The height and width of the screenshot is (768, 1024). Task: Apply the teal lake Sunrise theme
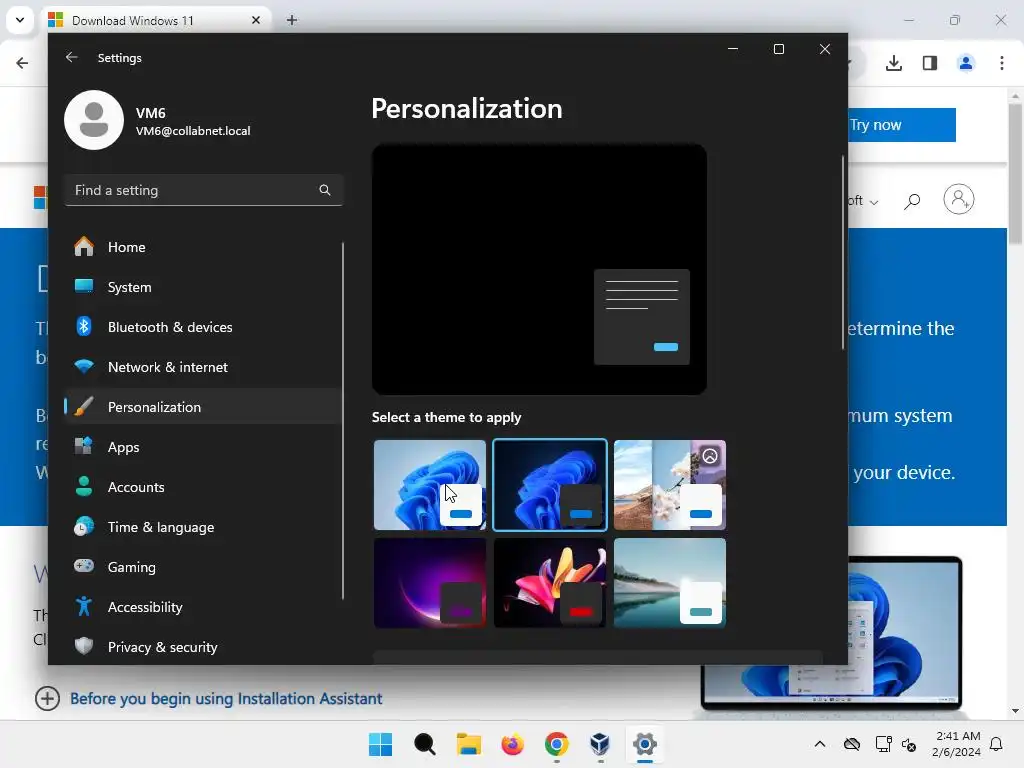click(x=670, y=583)
